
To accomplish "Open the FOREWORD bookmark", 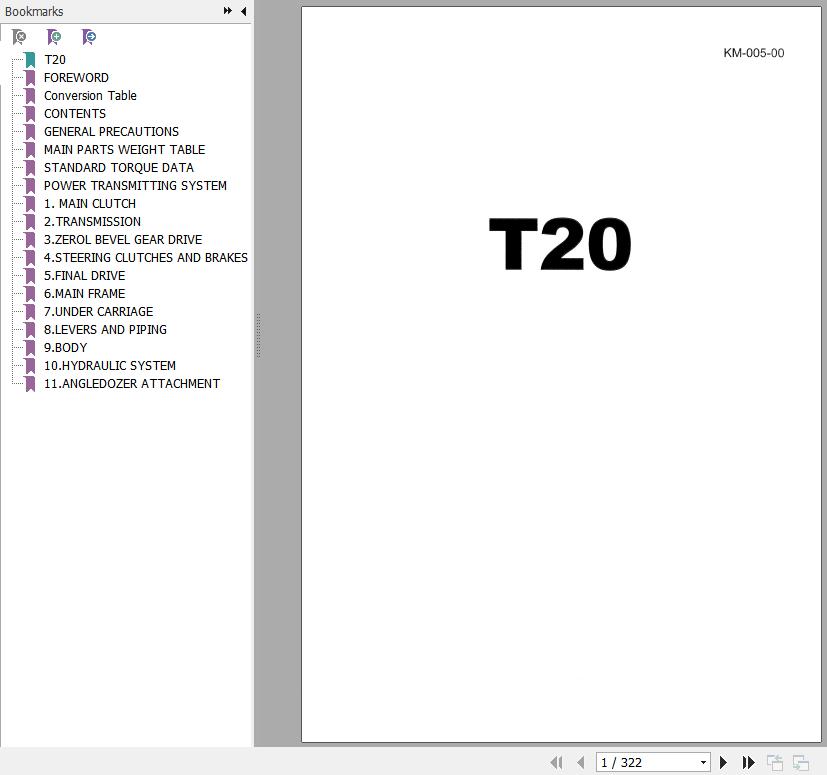I will (x=76, y=78).
